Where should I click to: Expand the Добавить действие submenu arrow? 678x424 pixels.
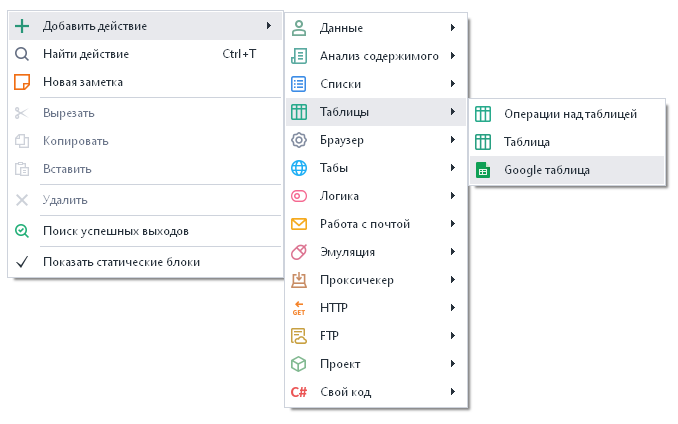point(268,26)
